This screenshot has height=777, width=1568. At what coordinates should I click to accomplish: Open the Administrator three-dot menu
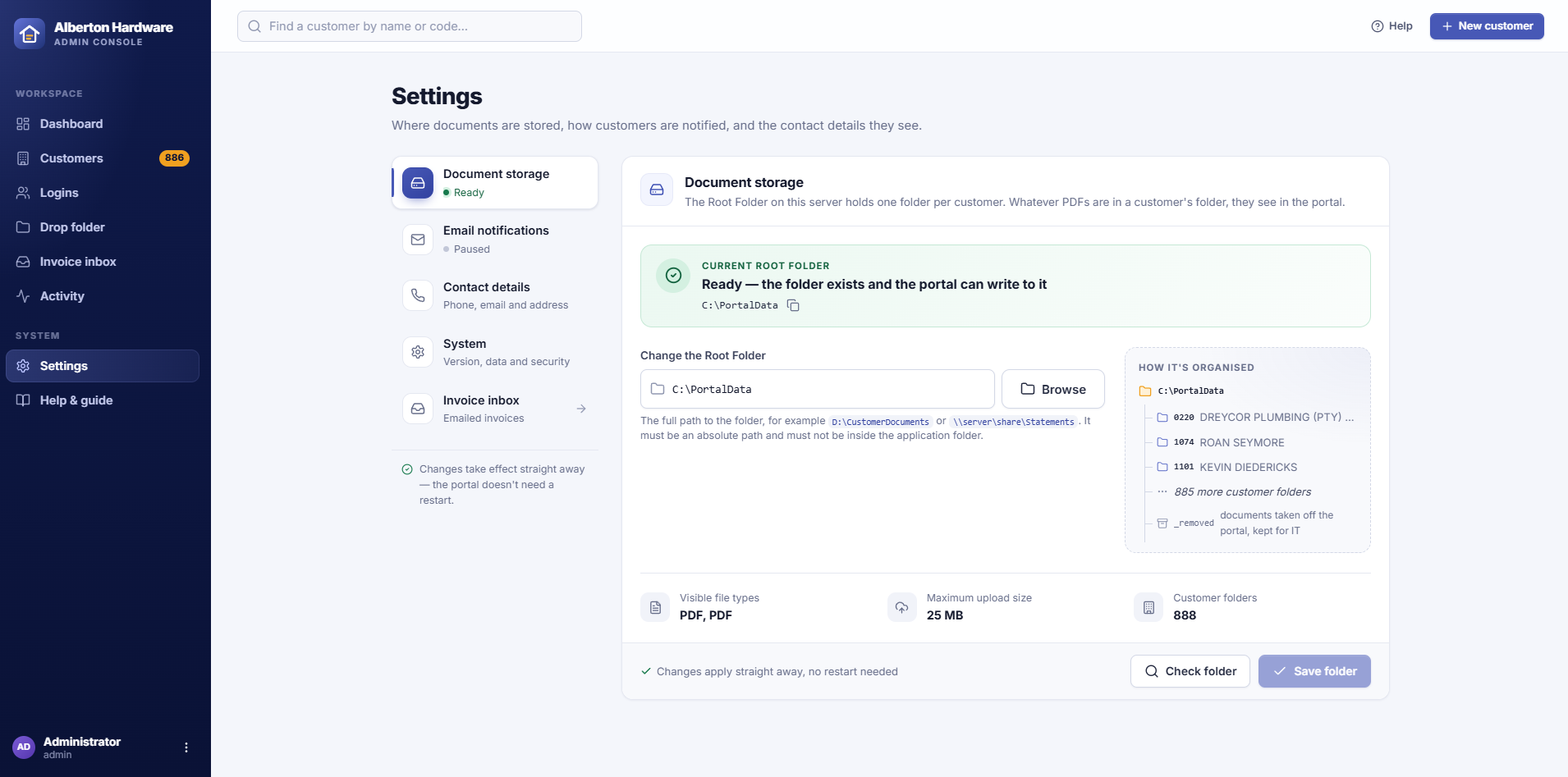186,747
